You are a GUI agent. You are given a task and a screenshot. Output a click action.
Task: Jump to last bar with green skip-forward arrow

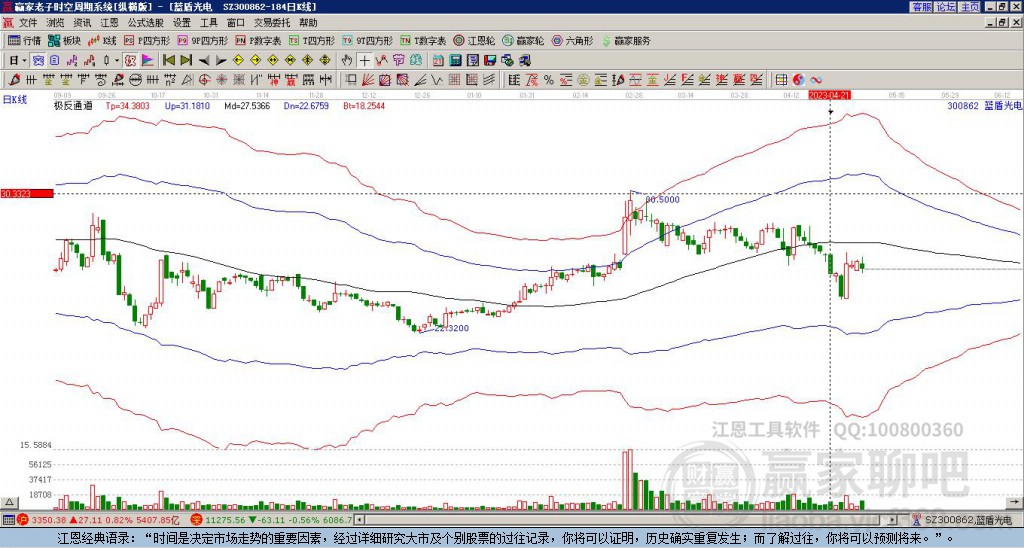[186, 61]
